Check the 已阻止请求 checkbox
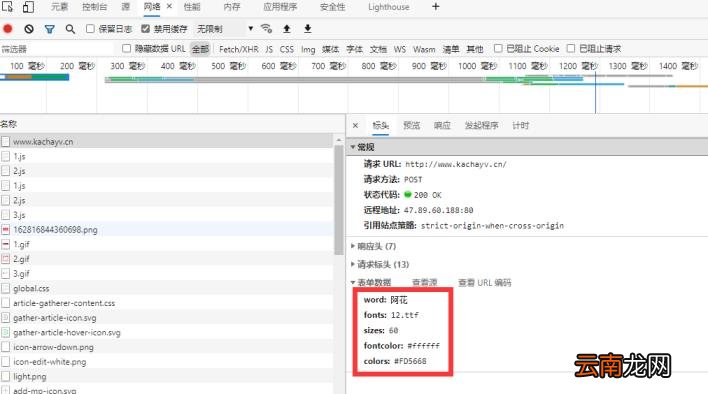 [x=571, y=48]
